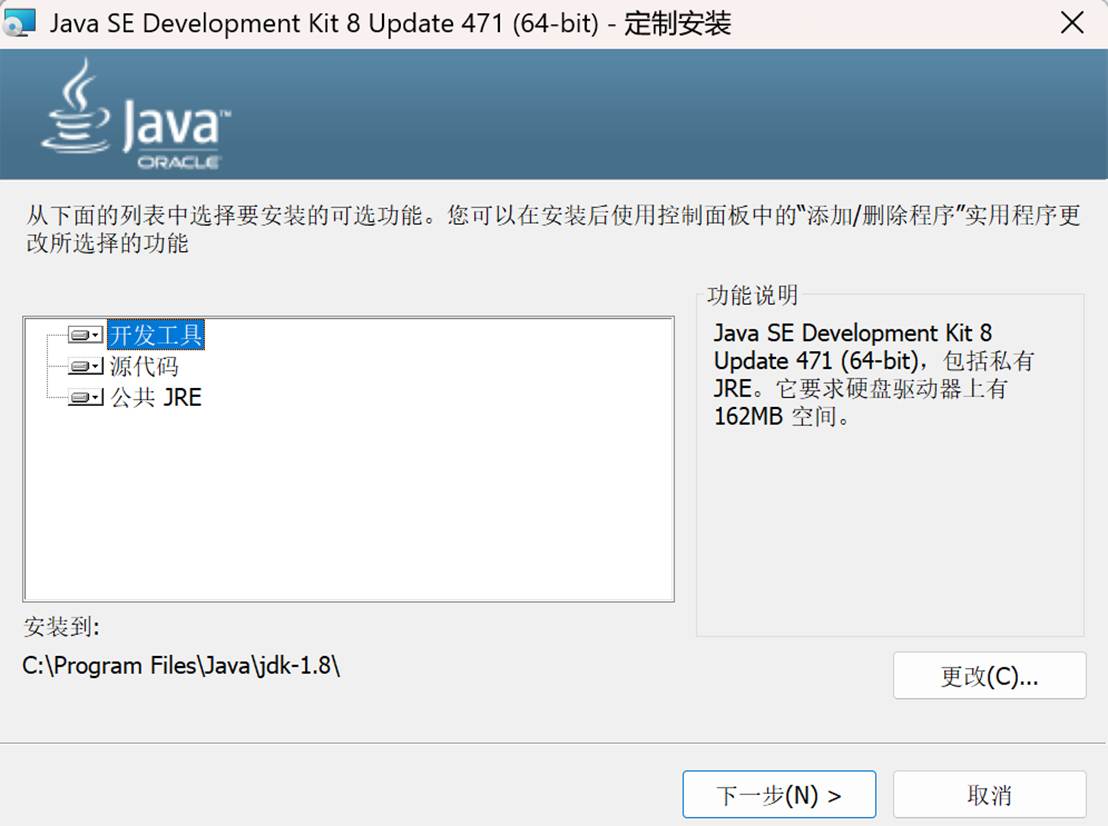Select the 公共 JRE tree item label
Image resolution: width=1108 pixels, height=826 pixels.
[156, 397]
